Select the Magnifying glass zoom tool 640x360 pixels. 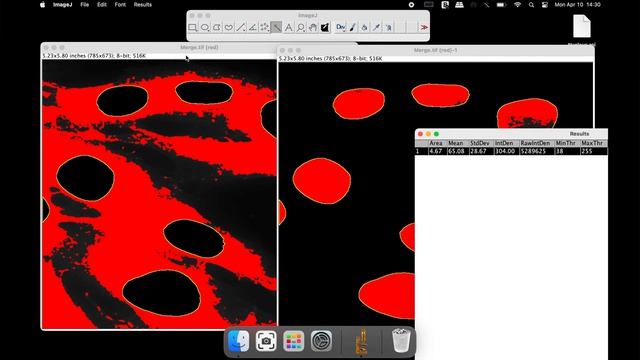point(301,27)
